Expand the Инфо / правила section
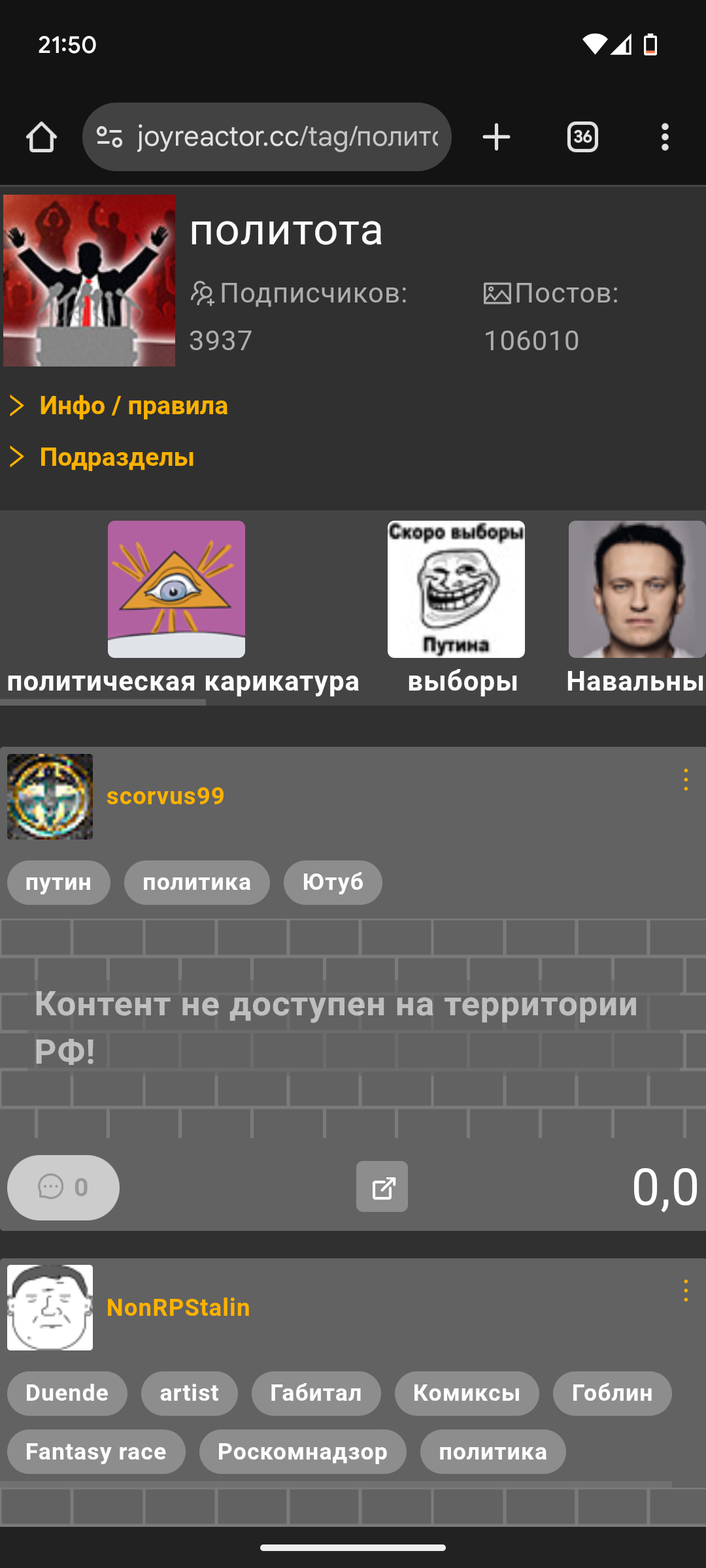The width and height of the screenshot is (706, 1568). click(118, 406)
